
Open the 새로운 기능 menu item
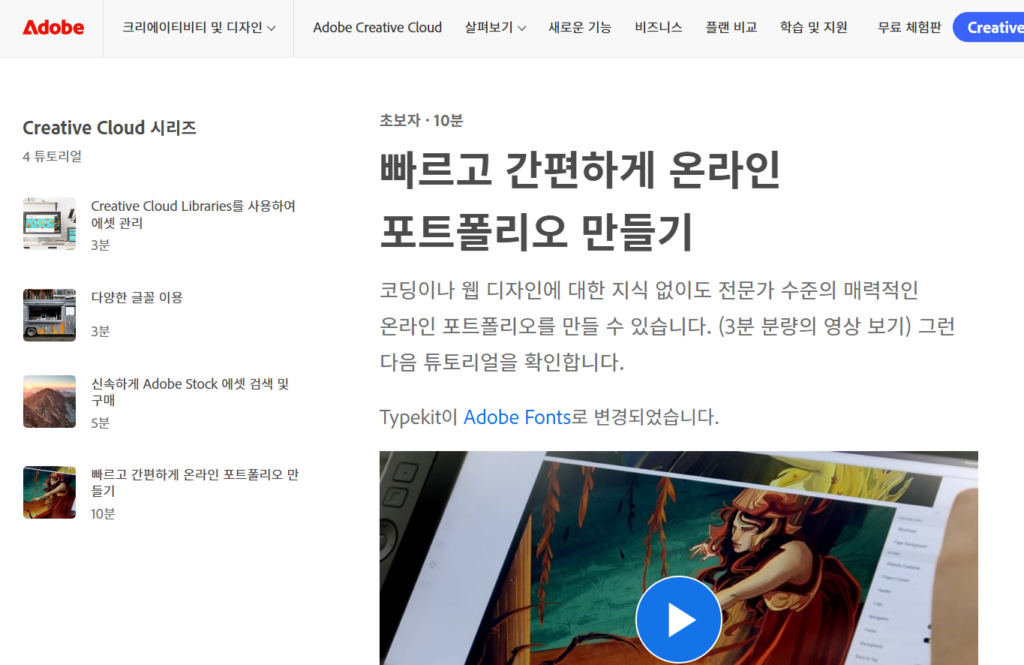point(580,27)
